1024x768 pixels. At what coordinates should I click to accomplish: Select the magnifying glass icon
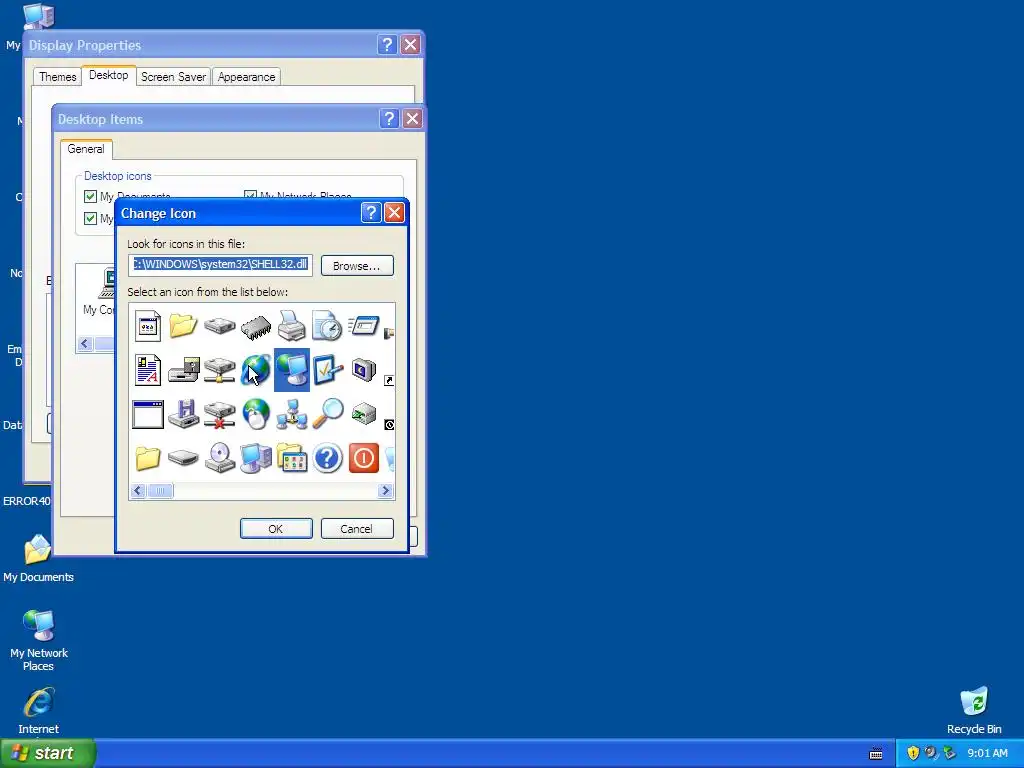point(328,413)
